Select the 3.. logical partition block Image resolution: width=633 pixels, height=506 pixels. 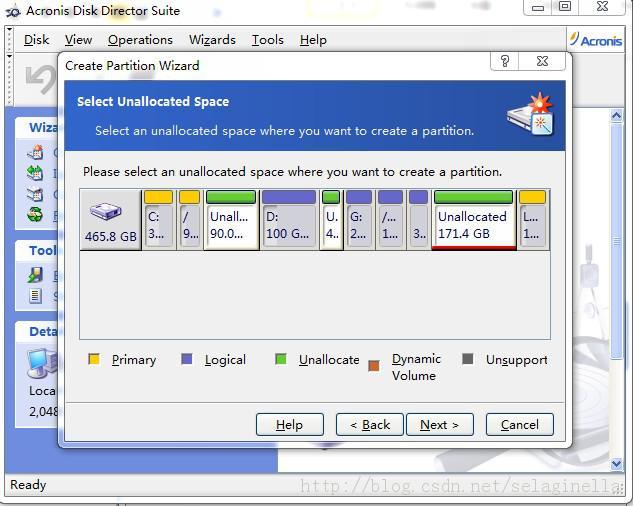418,219
